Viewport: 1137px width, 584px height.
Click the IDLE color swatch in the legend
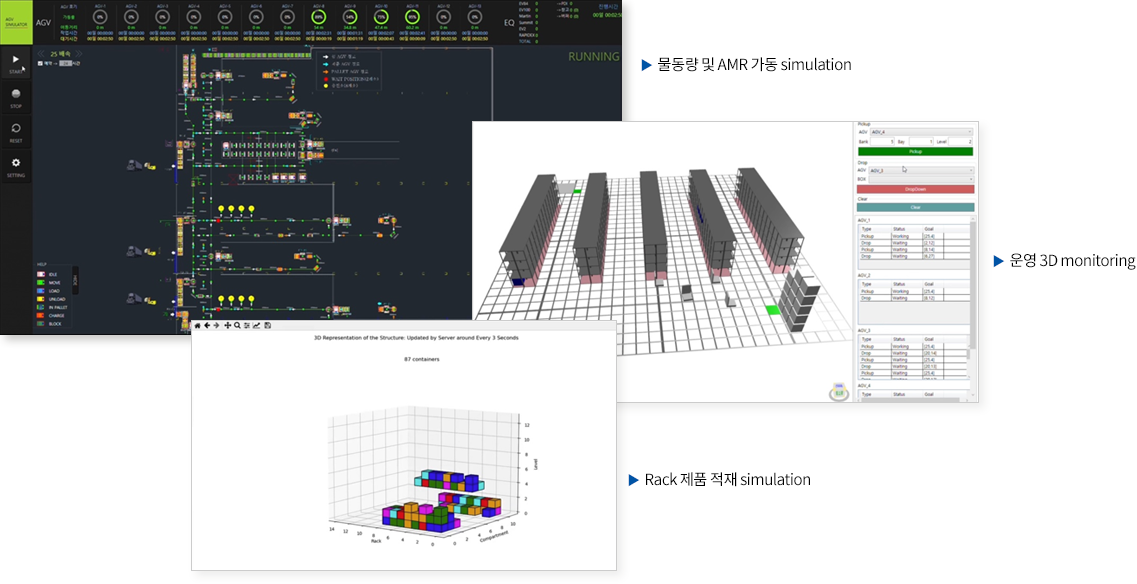41,274
